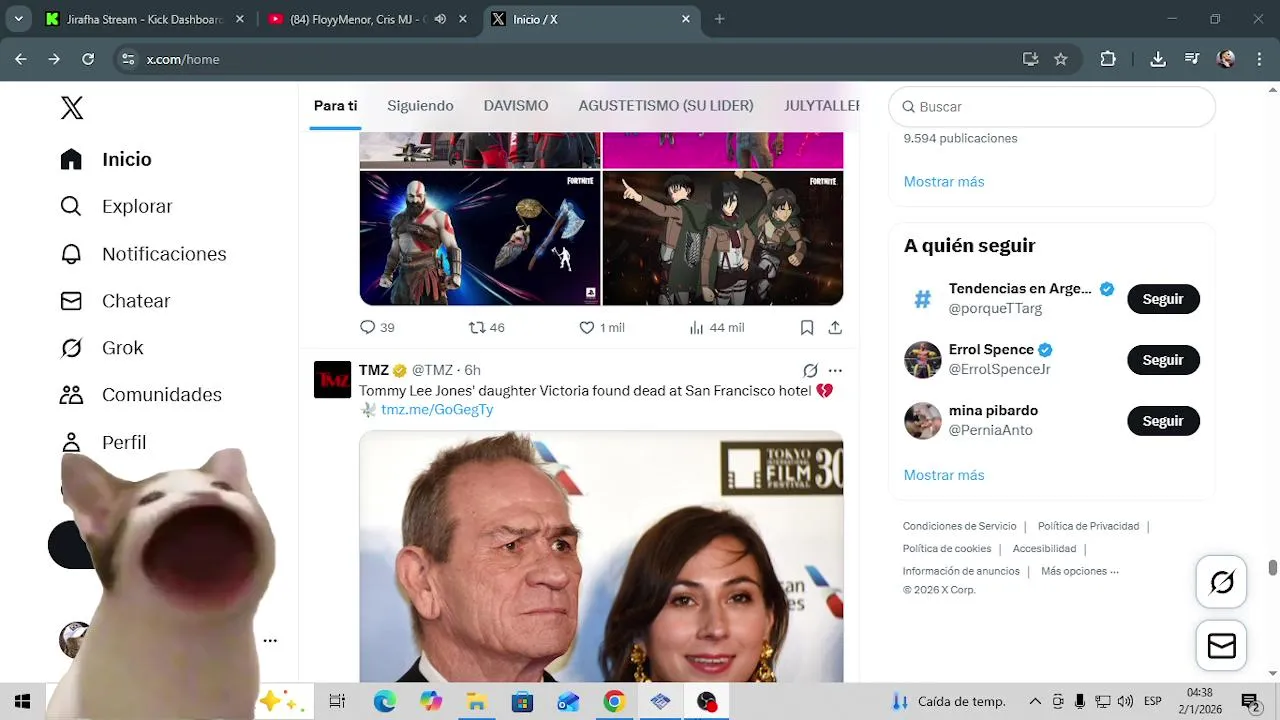
Task: Open Microsoft Edge from taskbar
Action: click(385, 701)
